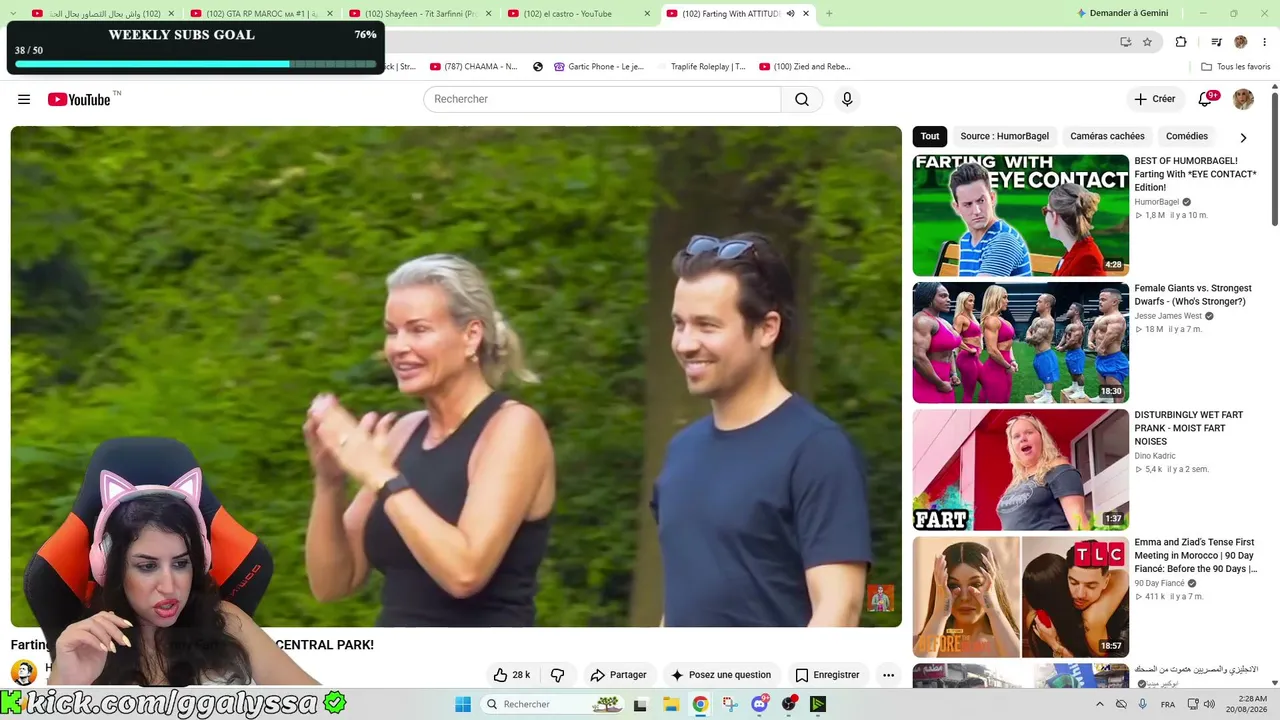Open the Zied and Rebe... bookmark
Image resolution: width=1280 pixels, height=720 pixels.
pos(805,67)
